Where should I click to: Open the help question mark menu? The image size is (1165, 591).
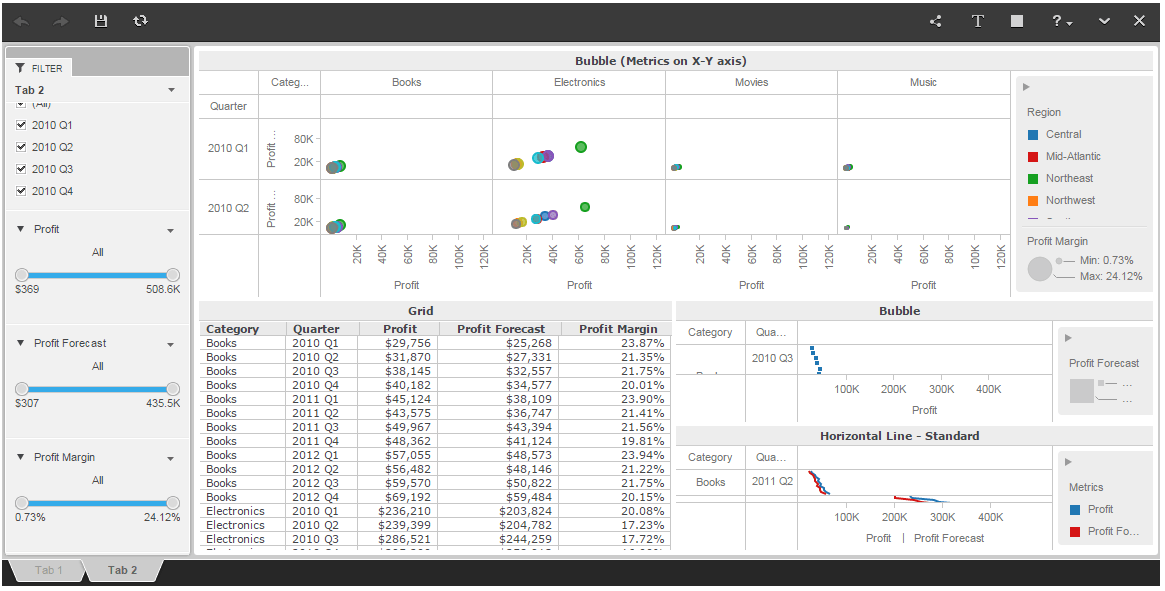point(1062,21)
